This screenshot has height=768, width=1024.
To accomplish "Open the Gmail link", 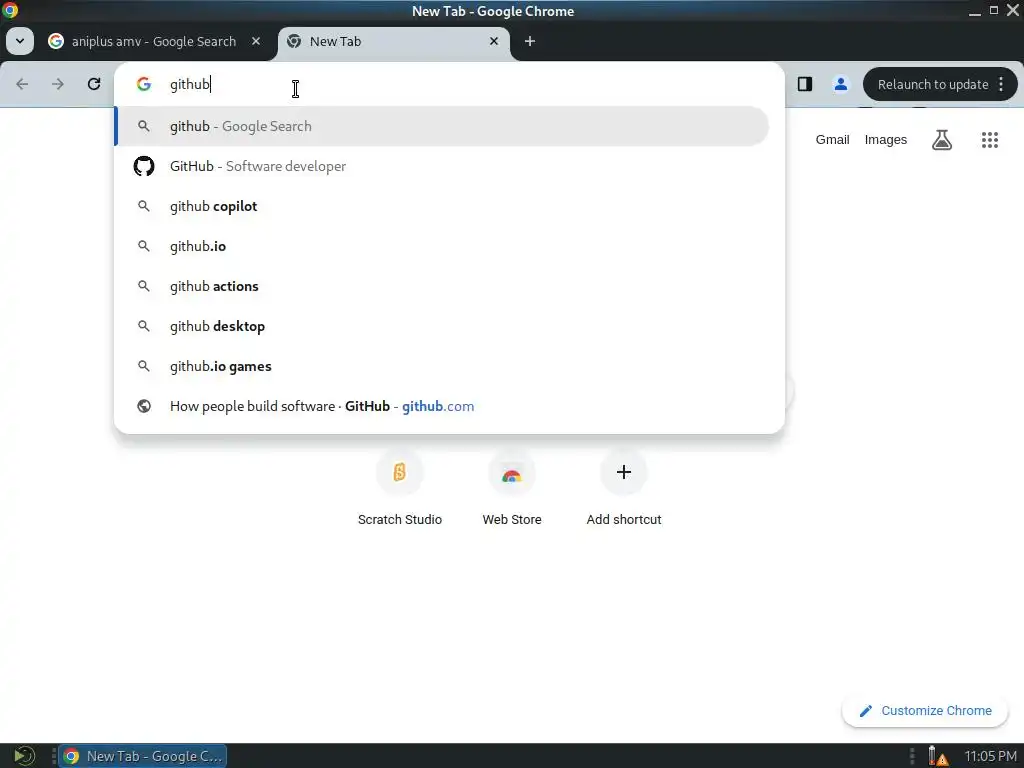I will pos(832,140).
